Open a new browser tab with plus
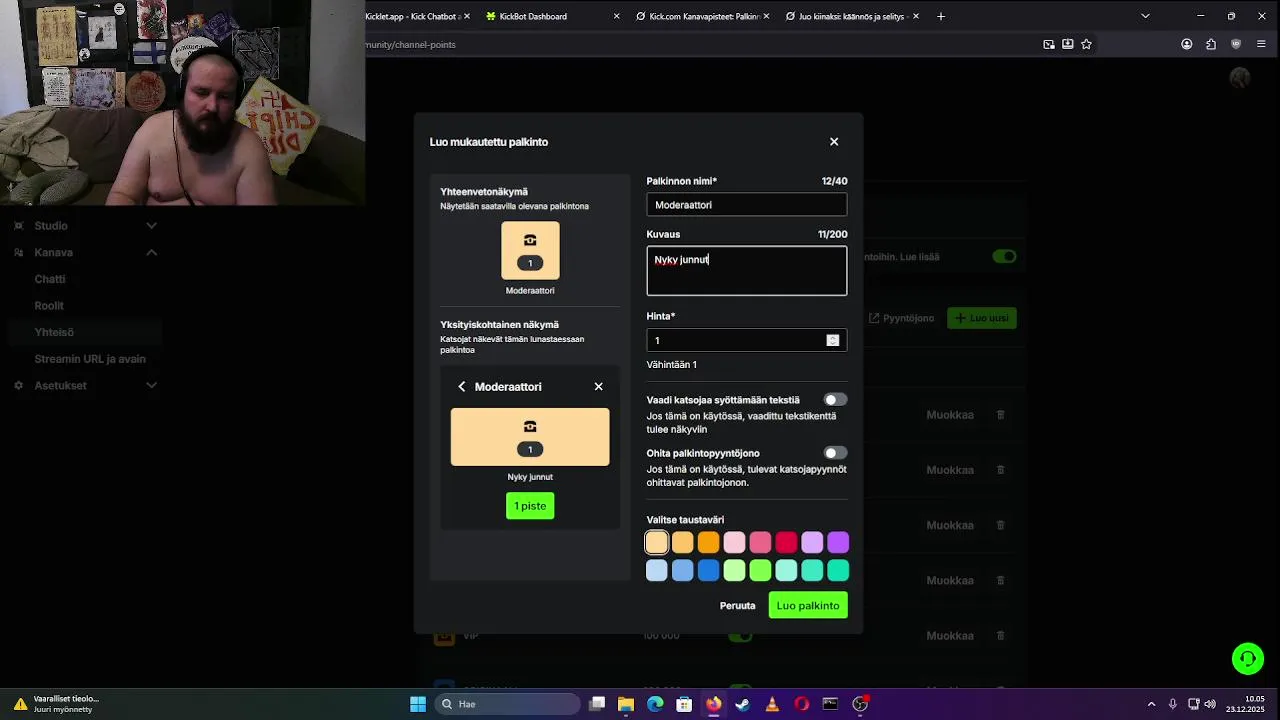Image resolution: width=1280 pixels, height=720 pixels. 940,16
